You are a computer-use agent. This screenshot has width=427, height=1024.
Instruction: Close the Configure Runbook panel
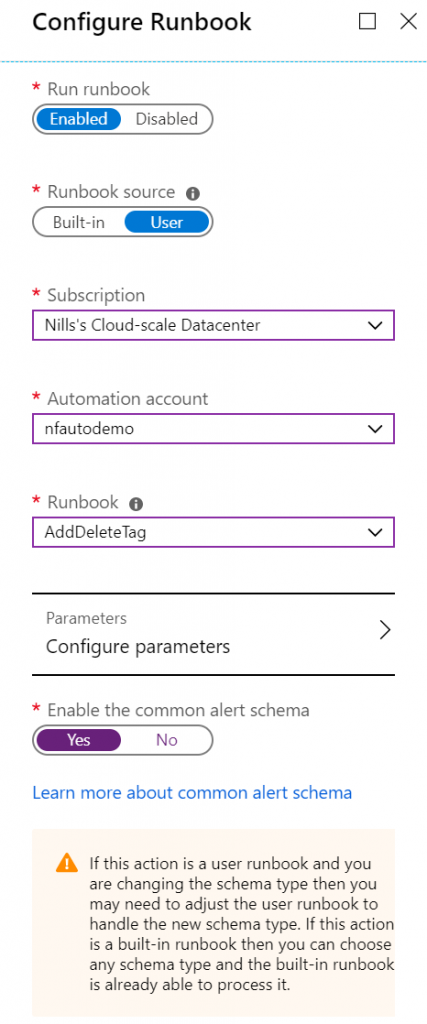408,22
